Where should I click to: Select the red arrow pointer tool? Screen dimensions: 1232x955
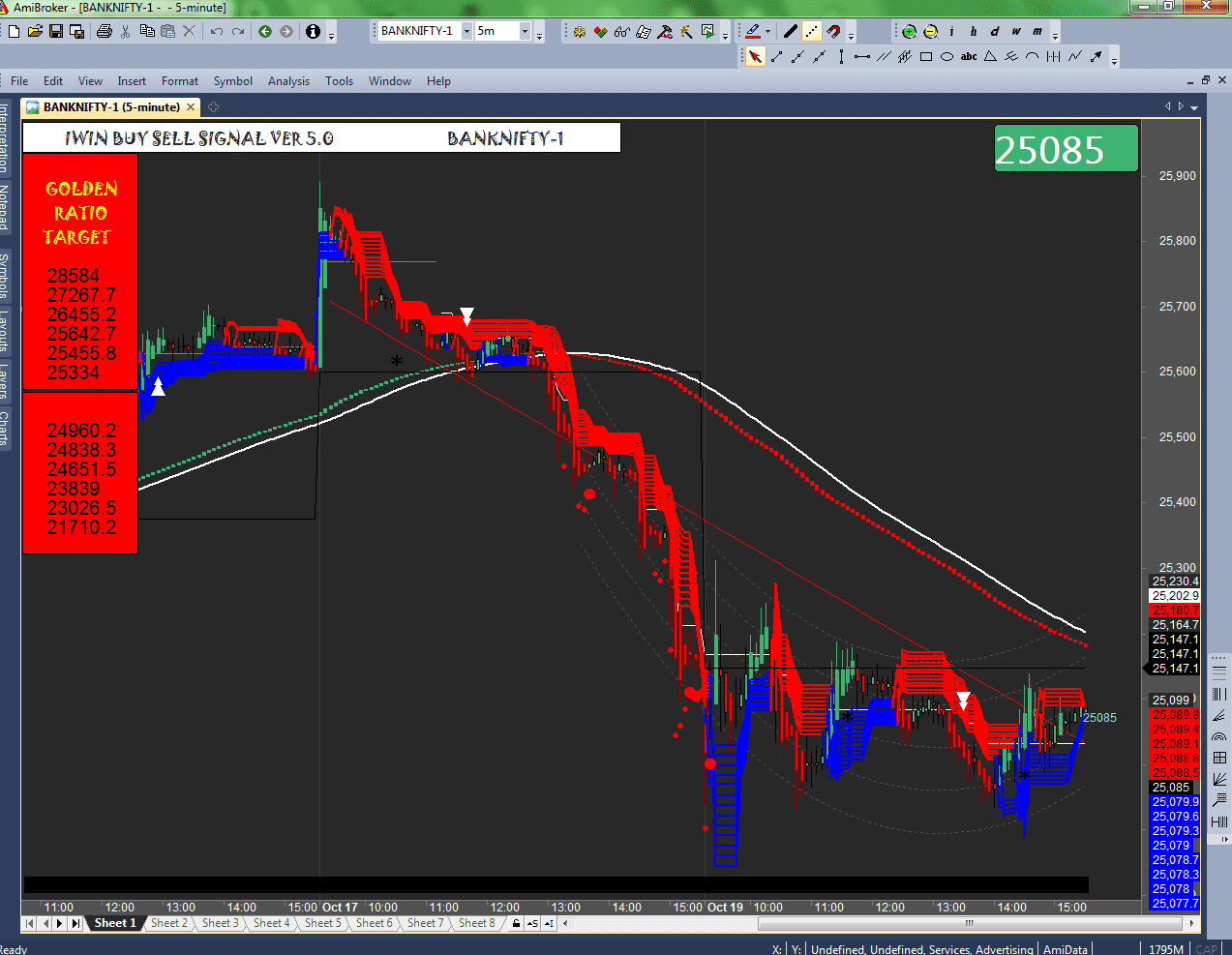755,56
